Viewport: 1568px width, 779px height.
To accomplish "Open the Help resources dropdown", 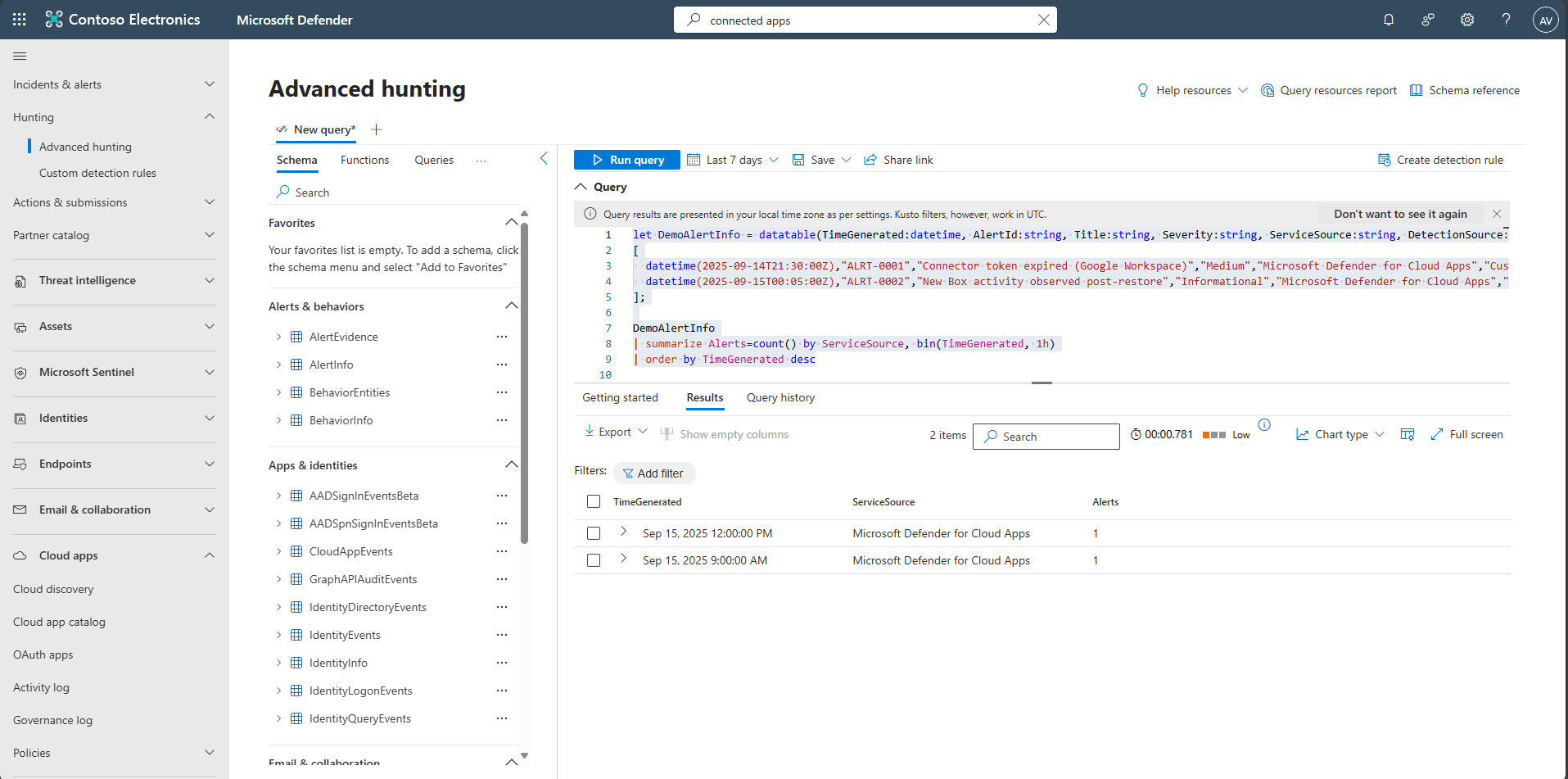I will [x=1193, y=90].
